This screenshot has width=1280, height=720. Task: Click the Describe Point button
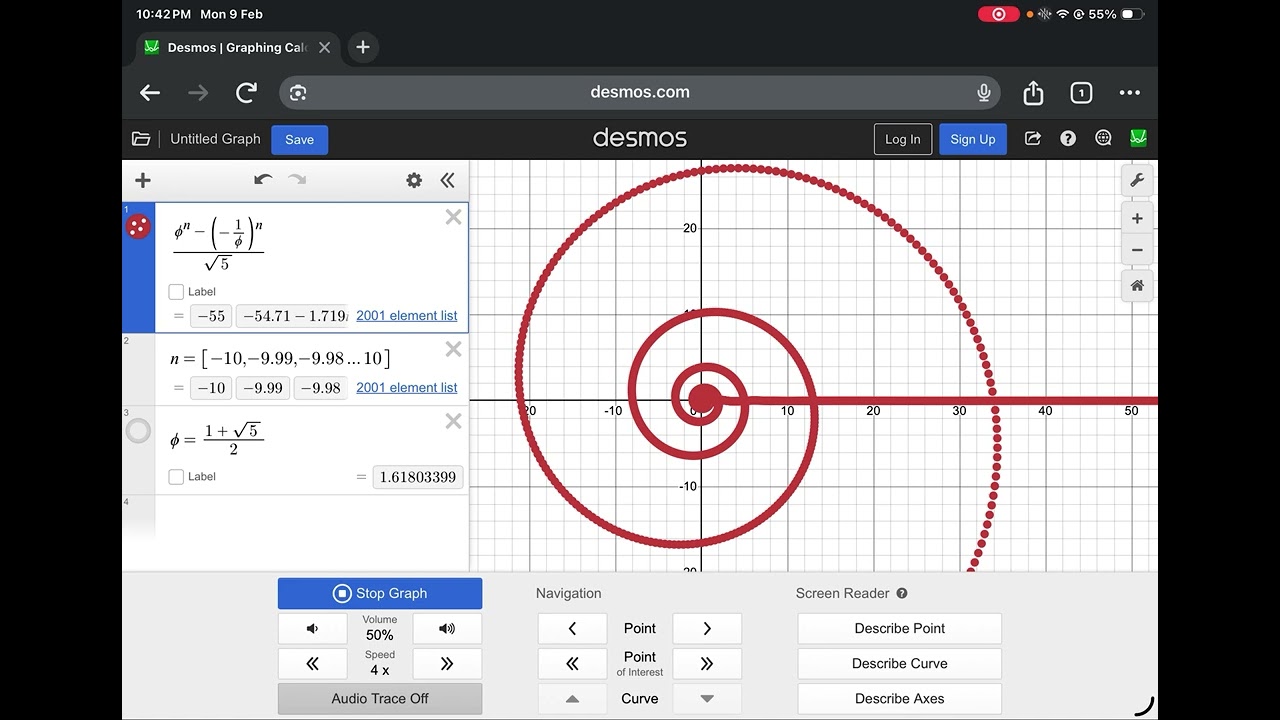900,629
